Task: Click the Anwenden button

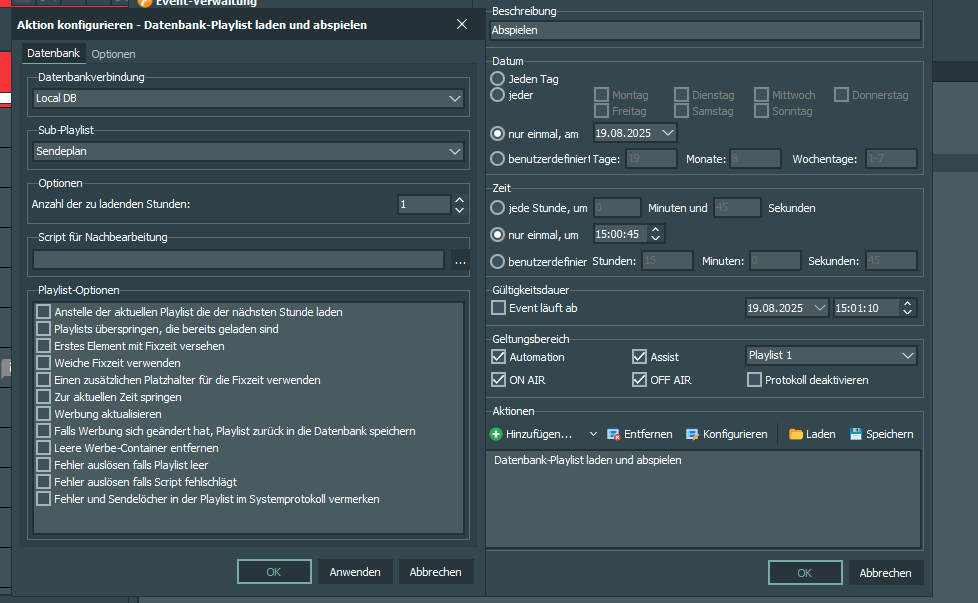Action: click(355, 572)
